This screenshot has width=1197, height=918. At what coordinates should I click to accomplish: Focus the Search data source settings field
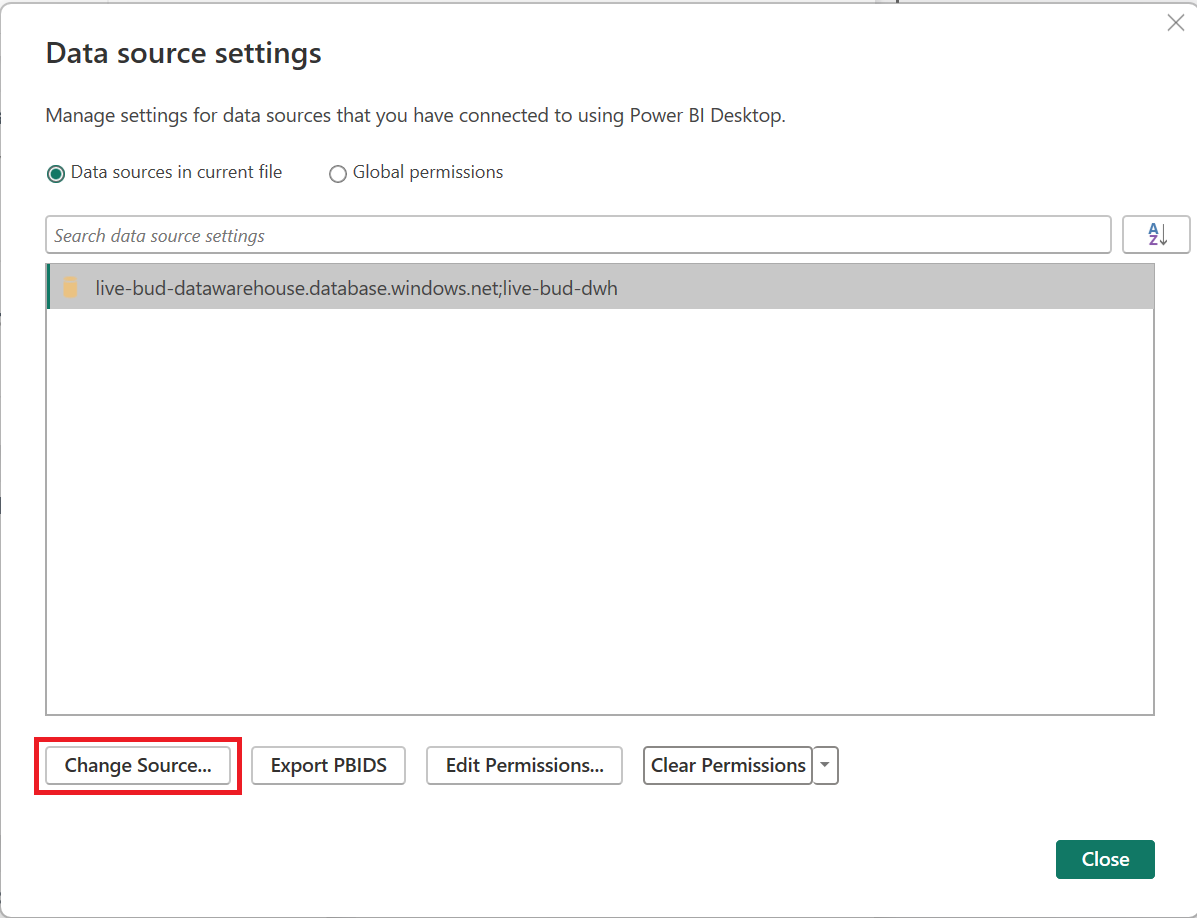[x=578, y=235]
